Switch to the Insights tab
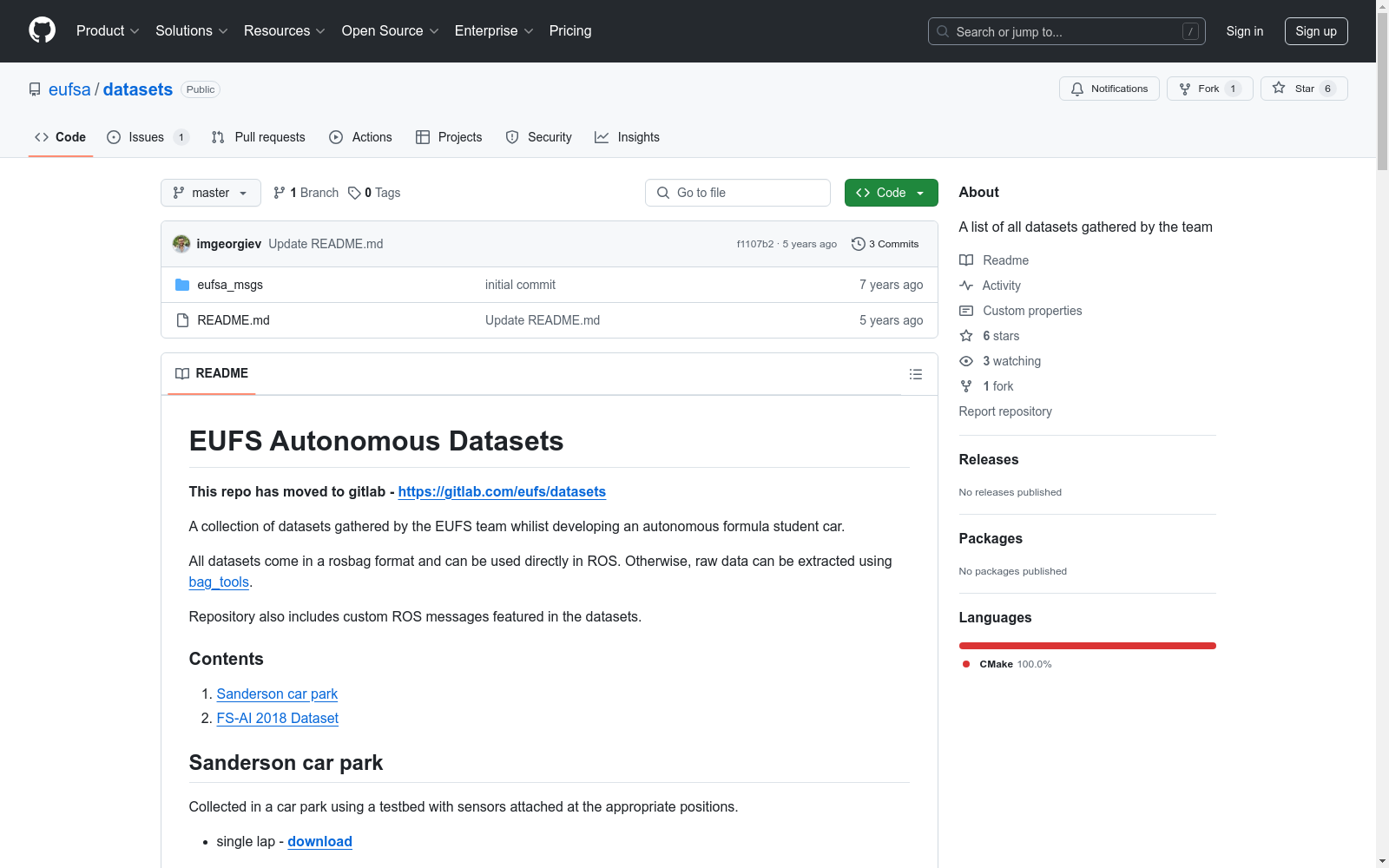Screen dimensions: 1389x868 (627, 137)
